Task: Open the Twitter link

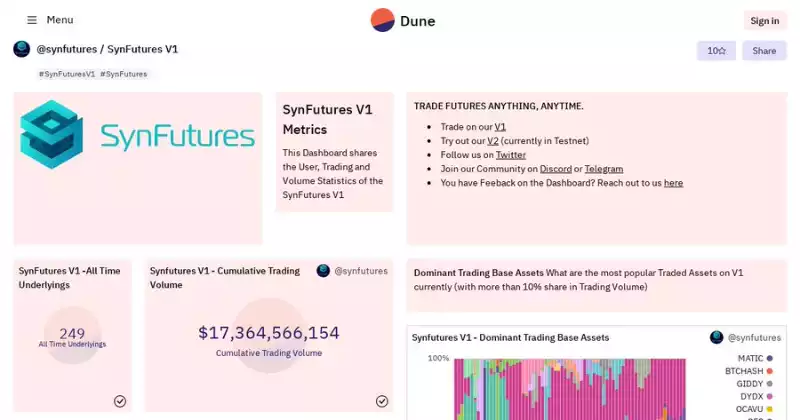Action: (x=510, y=155)
